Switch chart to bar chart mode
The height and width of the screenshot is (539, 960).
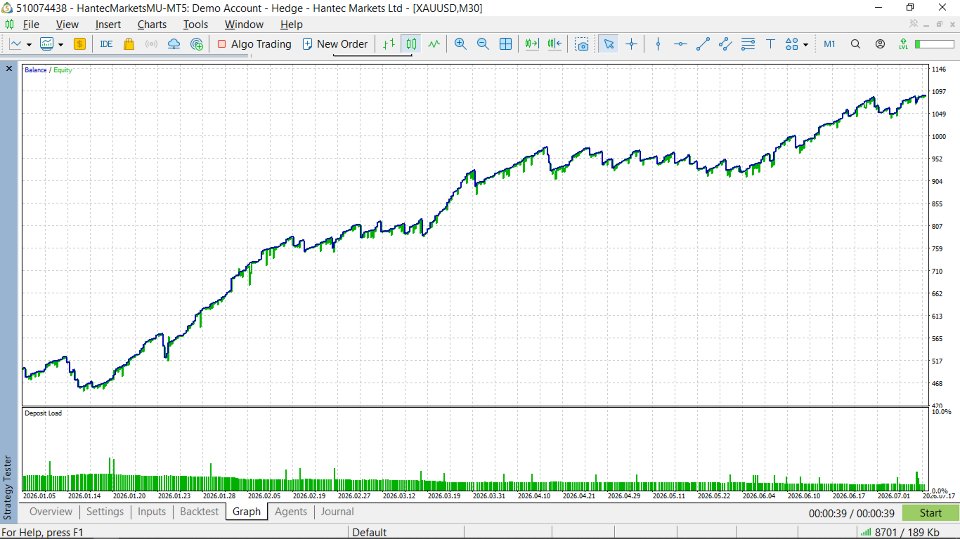pyautogui.click(x=389, y=44)
